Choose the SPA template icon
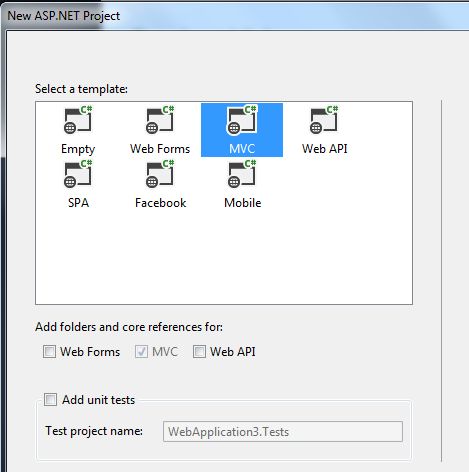Screen dimensions: 469x472 (78, 174)
